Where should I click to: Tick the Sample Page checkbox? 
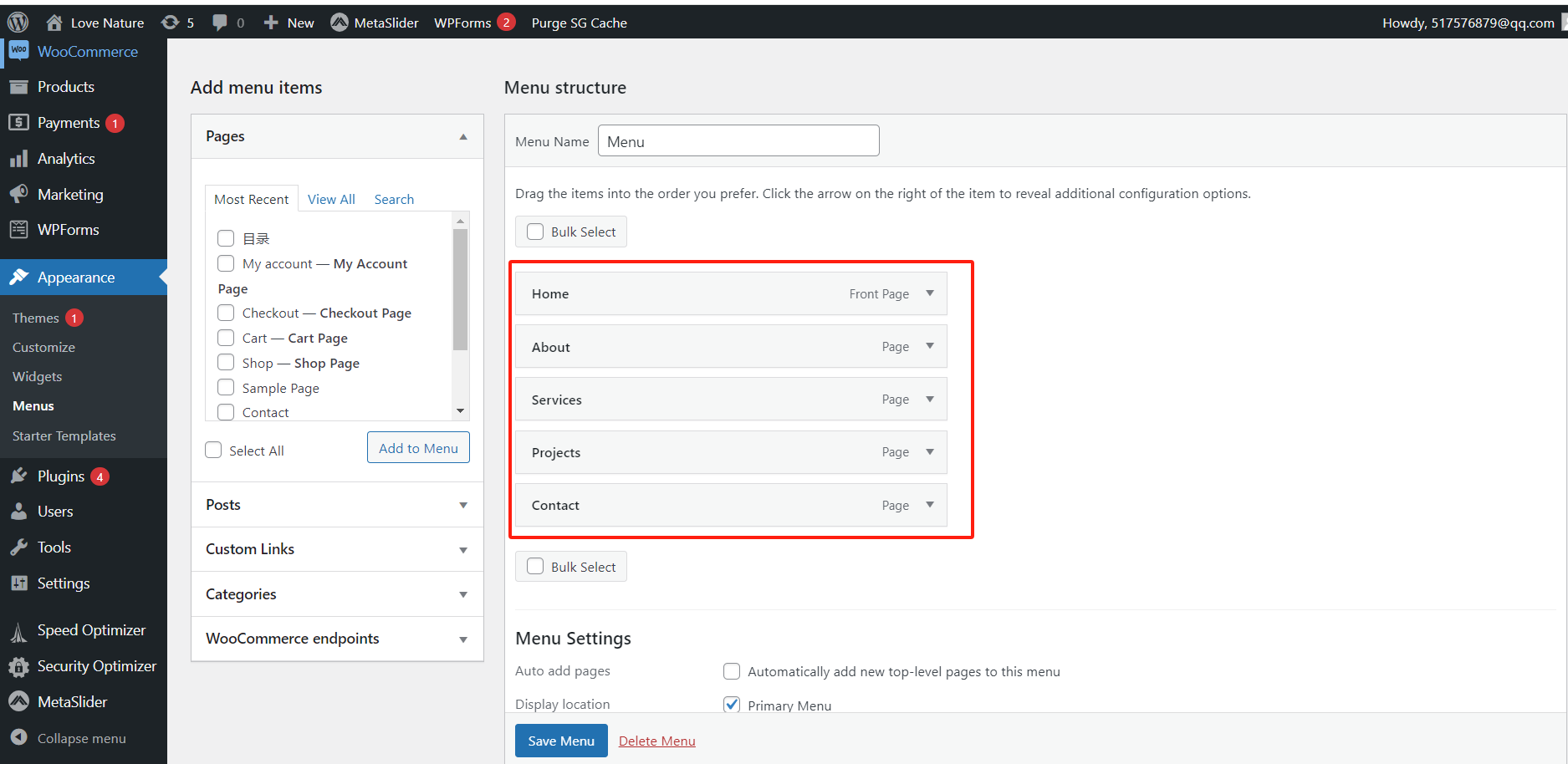(x=226, y=387)
